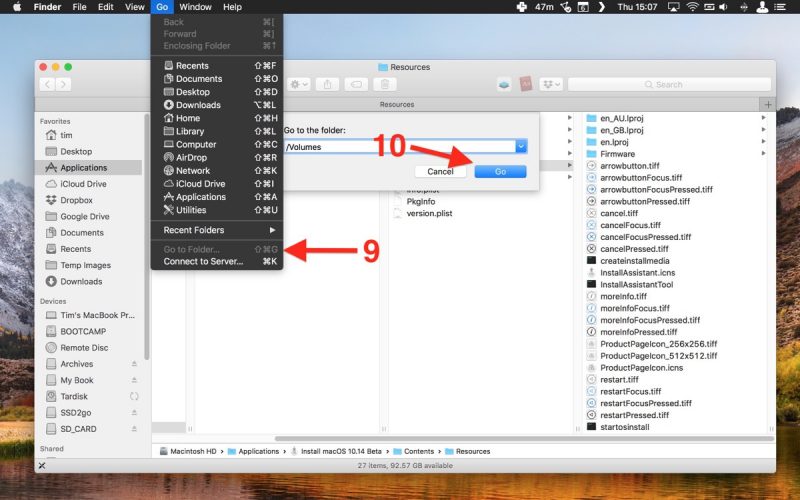
Task: Open the Apple menu
Action: pyautogui.click(x=16, y=7)
